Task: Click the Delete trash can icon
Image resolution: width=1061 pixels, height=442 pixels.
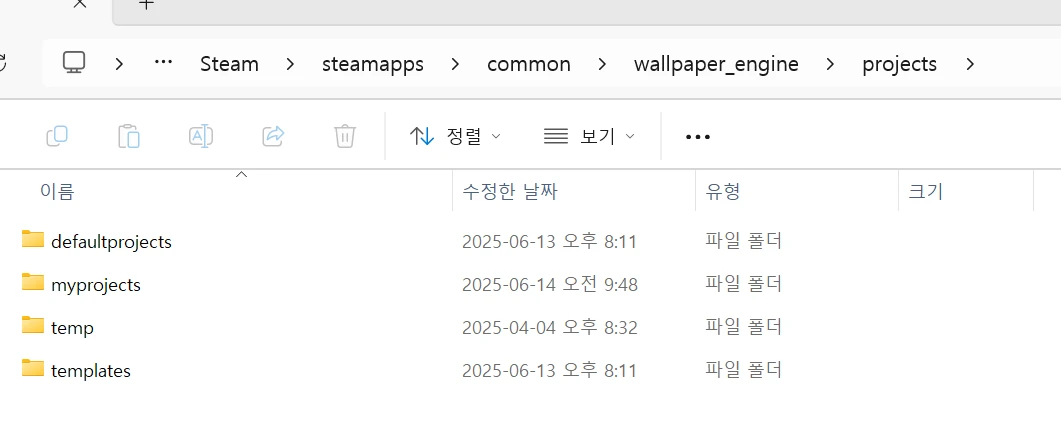Action: click(345, 136)
